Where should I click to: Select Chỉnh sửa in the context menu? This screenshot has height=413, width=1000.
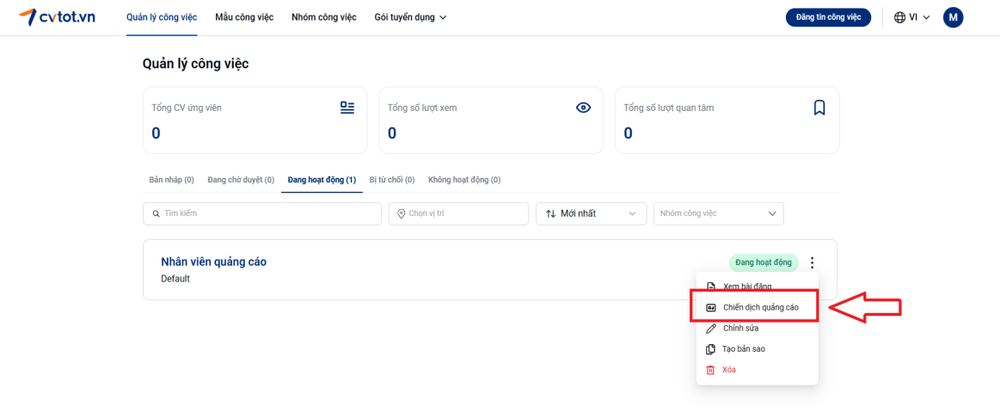pyautogui.click(x=740, y=328)
